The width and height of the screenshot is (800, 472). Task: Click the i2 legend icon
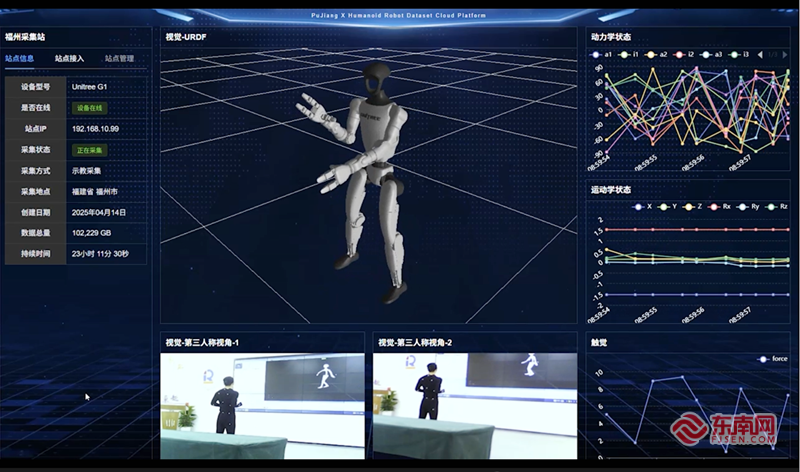[x=680, y=54]
